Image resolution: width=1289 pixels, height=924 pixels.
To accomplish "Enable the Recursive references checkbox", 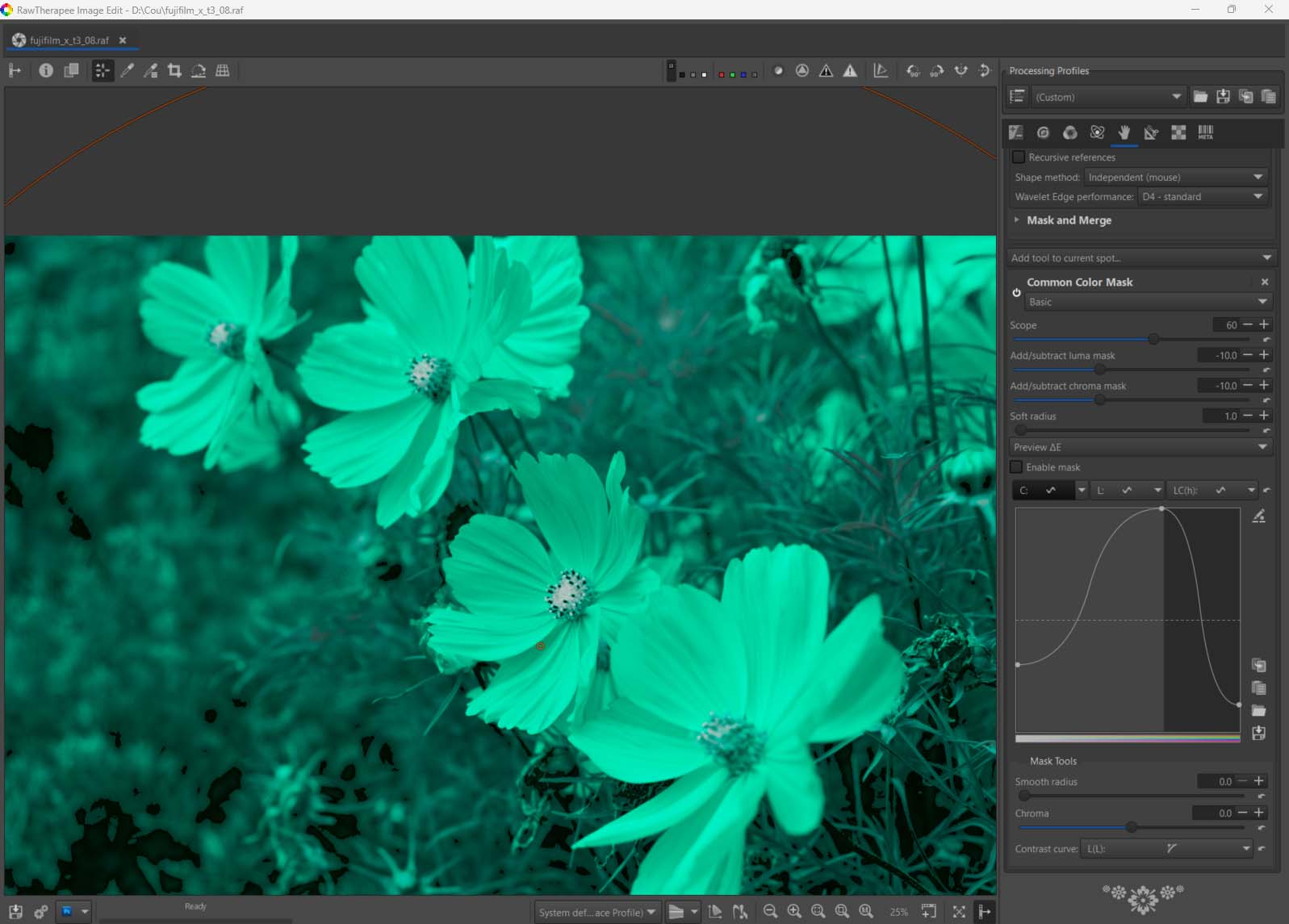I will click(1019, 157).
